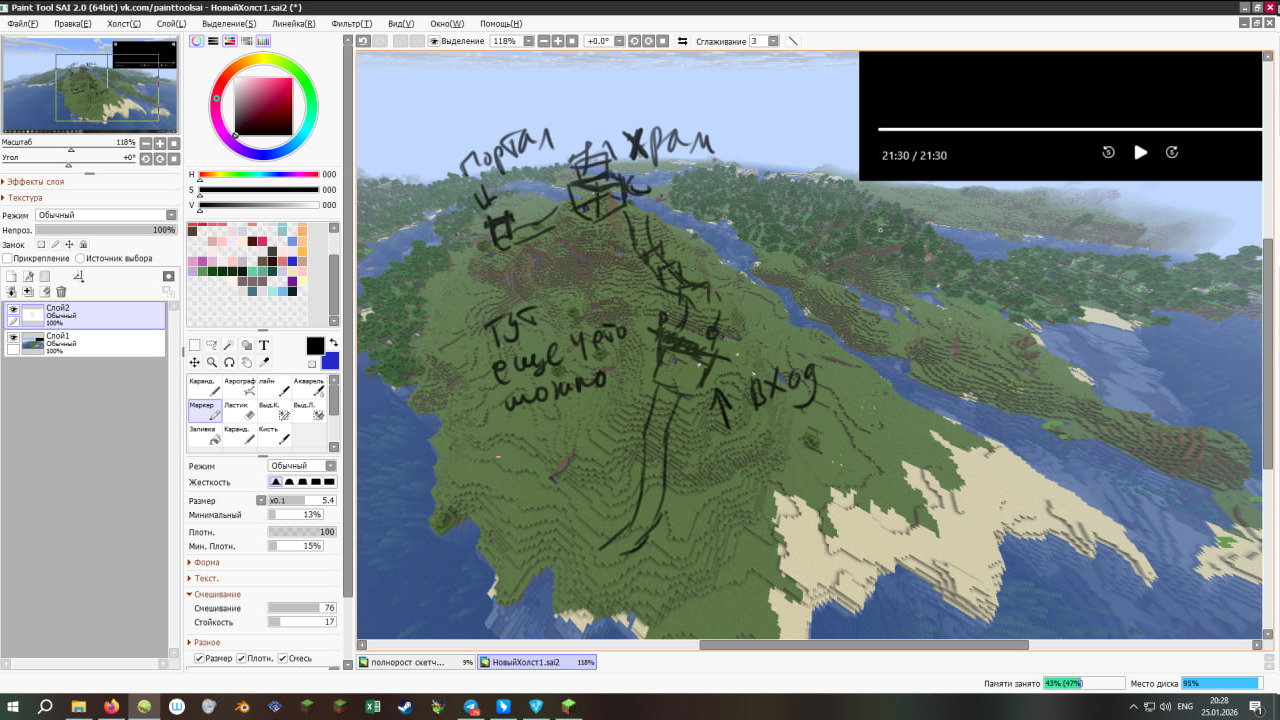This screenshot has height=720, width=1280.
Task: Create a new layer folder
Action: coord(44,276)
